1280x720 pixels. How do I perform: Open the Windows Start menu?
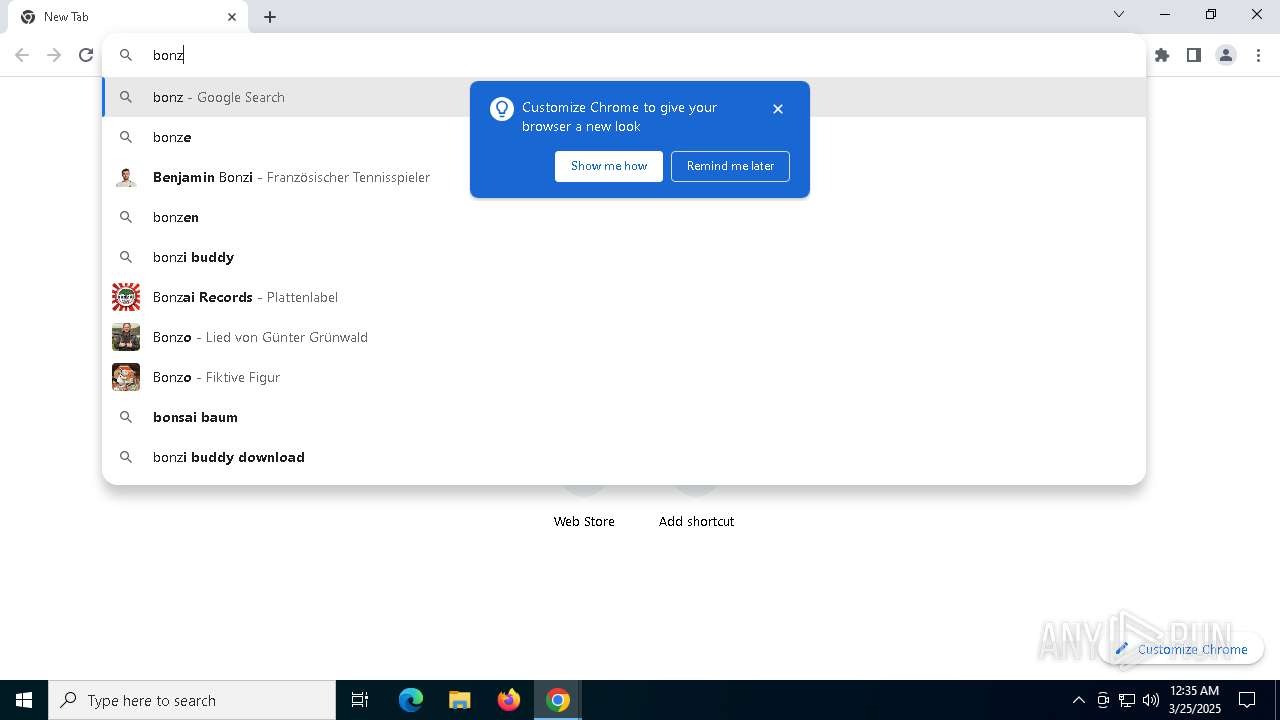pos(24,700)
